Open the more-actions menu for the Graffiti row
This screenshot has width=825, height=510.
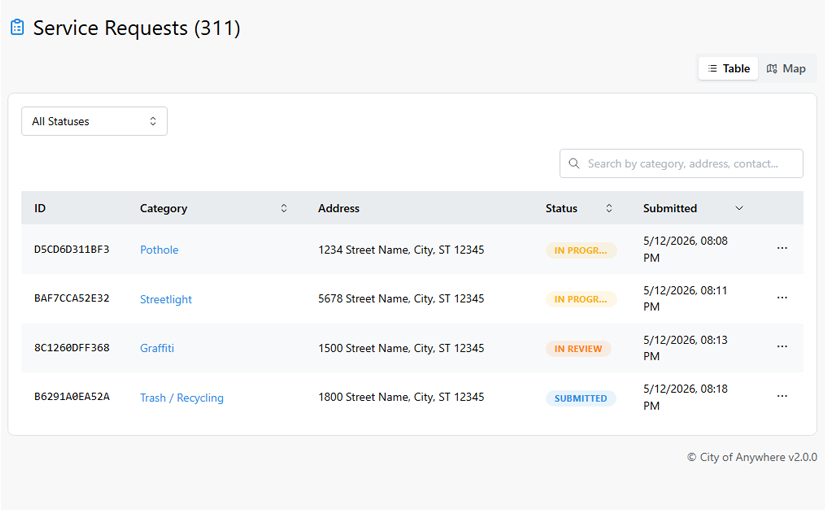coord(782,346)
